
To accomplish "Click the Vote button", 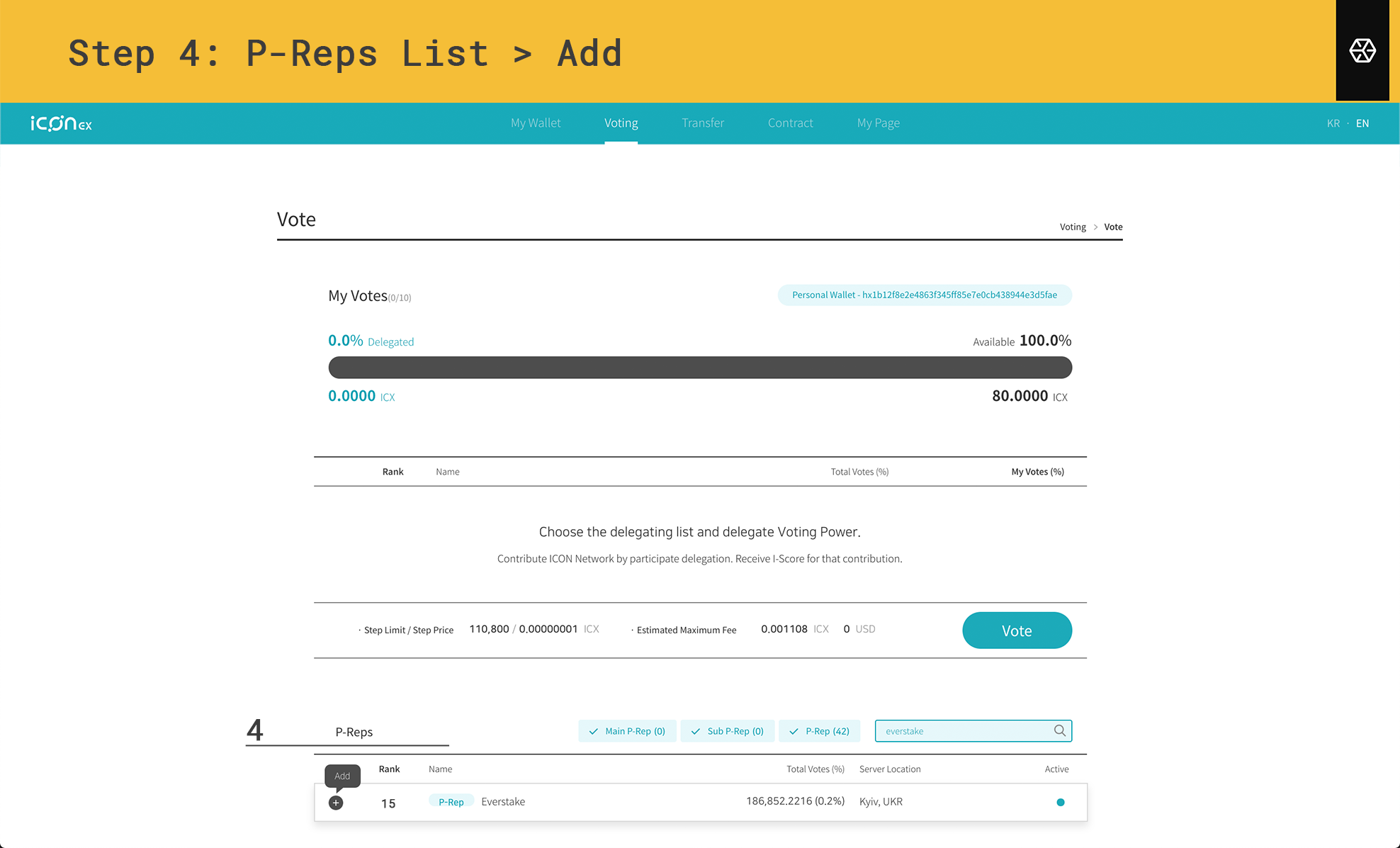I will click(1017, 631).
